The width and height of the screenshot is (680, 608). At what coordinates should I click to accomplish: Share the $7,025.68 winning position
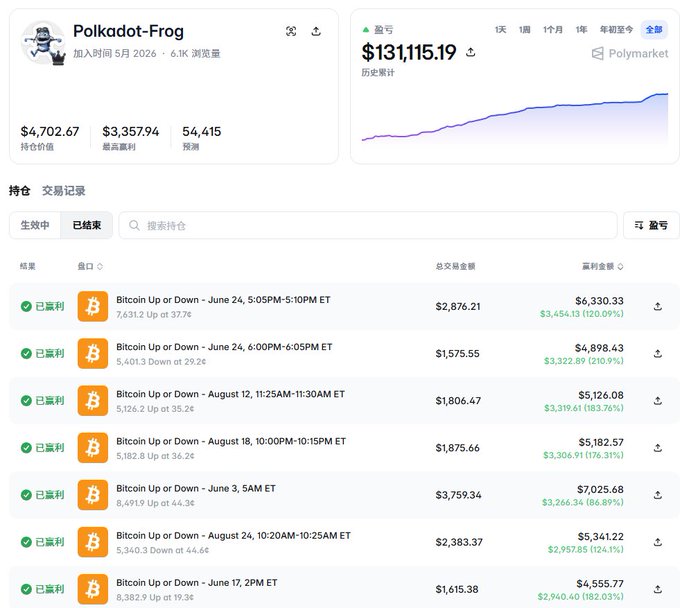tap(657, 495)
